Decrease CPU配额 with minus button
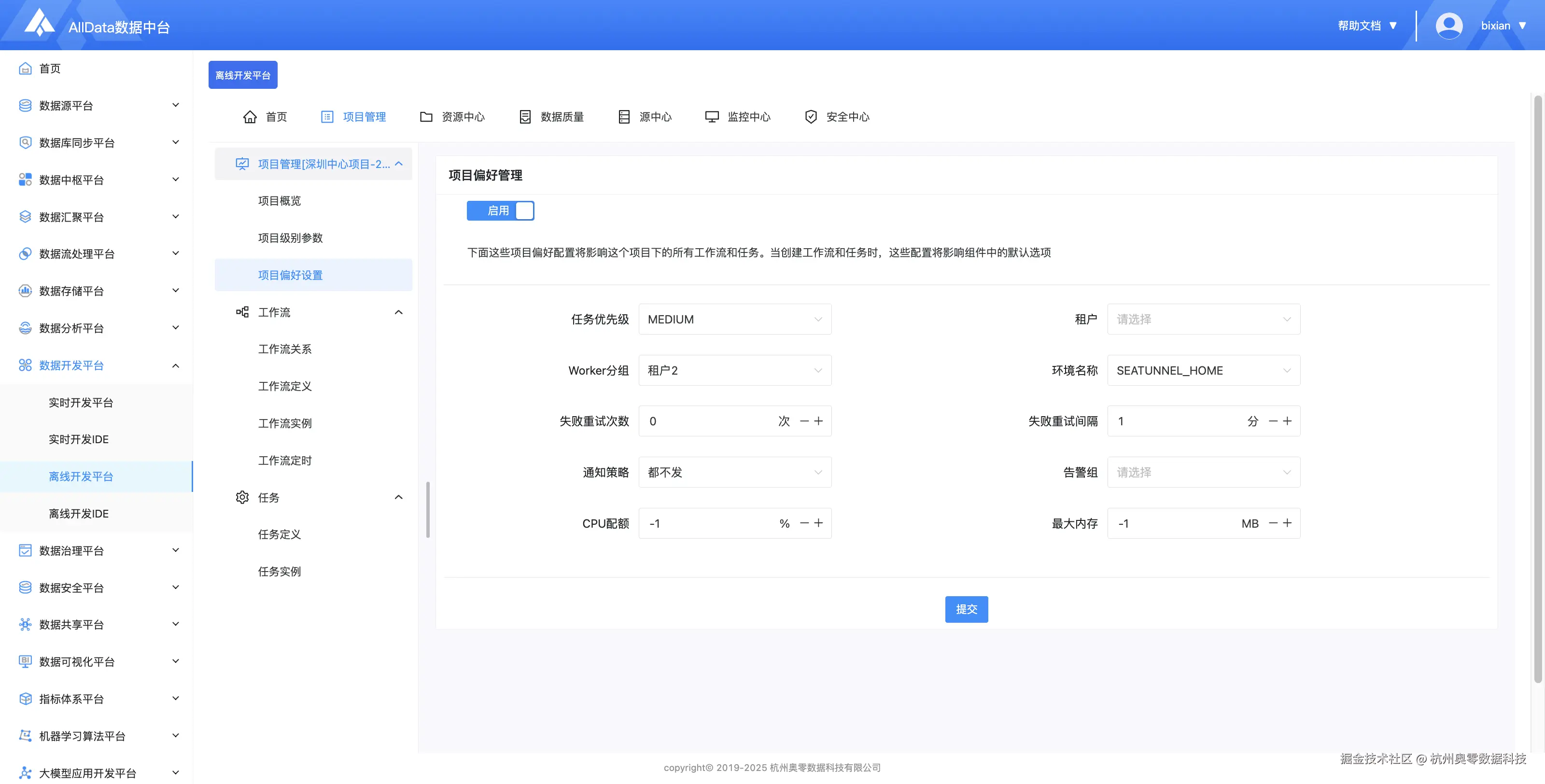 804,524
